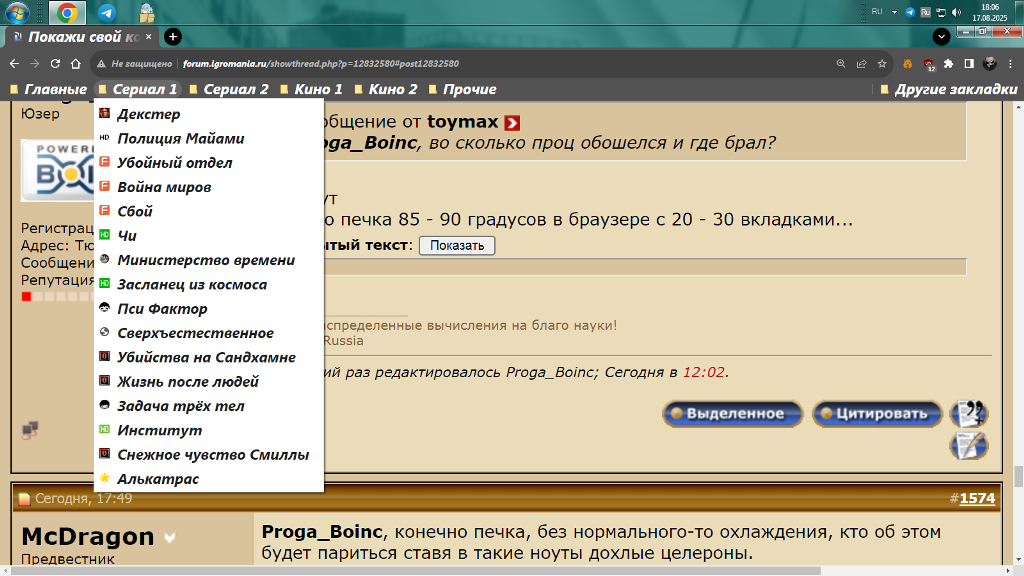Viewport: 1024px width, 576px height.
Task: Click the RU language indicator in tray
Action: pyautogui.click(x=876, y=12)
